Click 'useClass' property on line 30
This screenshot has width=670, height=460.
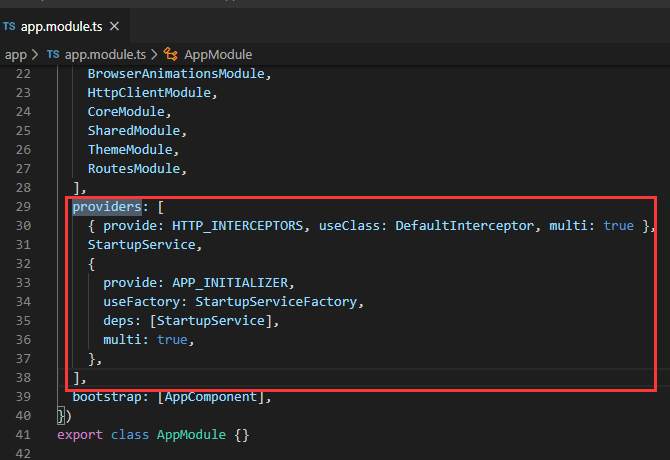coord(349,226)
